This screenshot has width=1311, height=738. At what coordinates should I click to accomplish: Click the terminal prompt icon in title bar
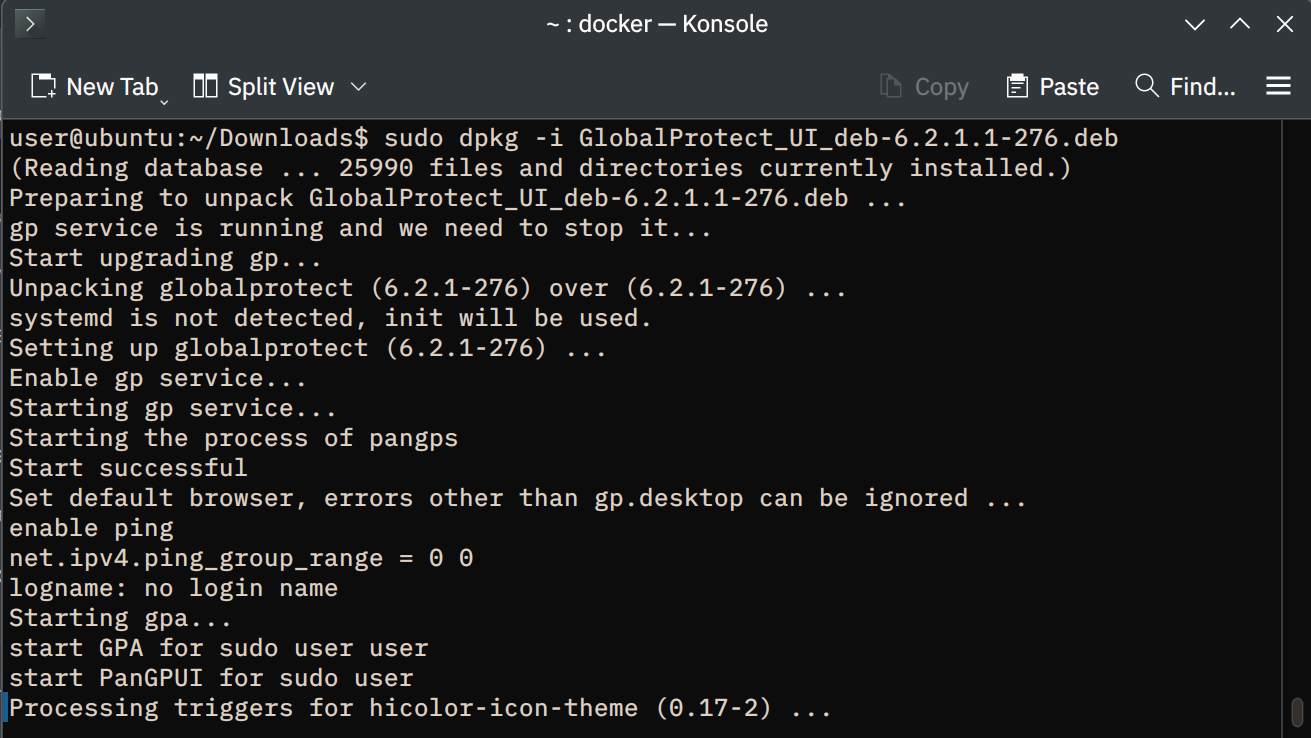tap(30, 24)
